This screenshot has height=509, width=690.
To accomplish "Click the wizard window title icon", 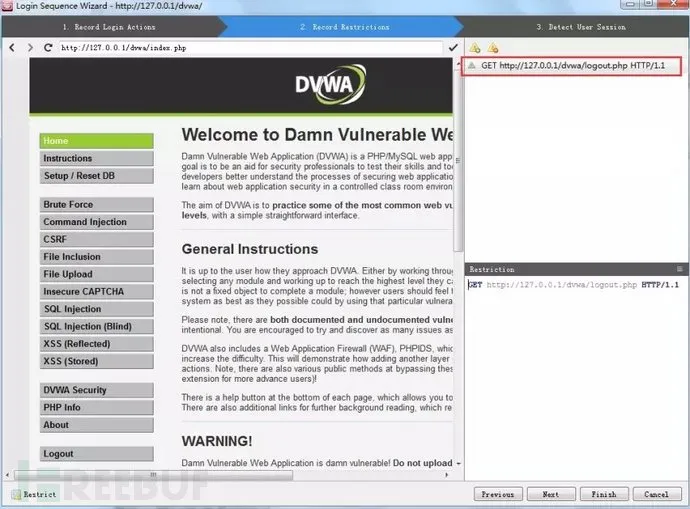I will (7, 6).
